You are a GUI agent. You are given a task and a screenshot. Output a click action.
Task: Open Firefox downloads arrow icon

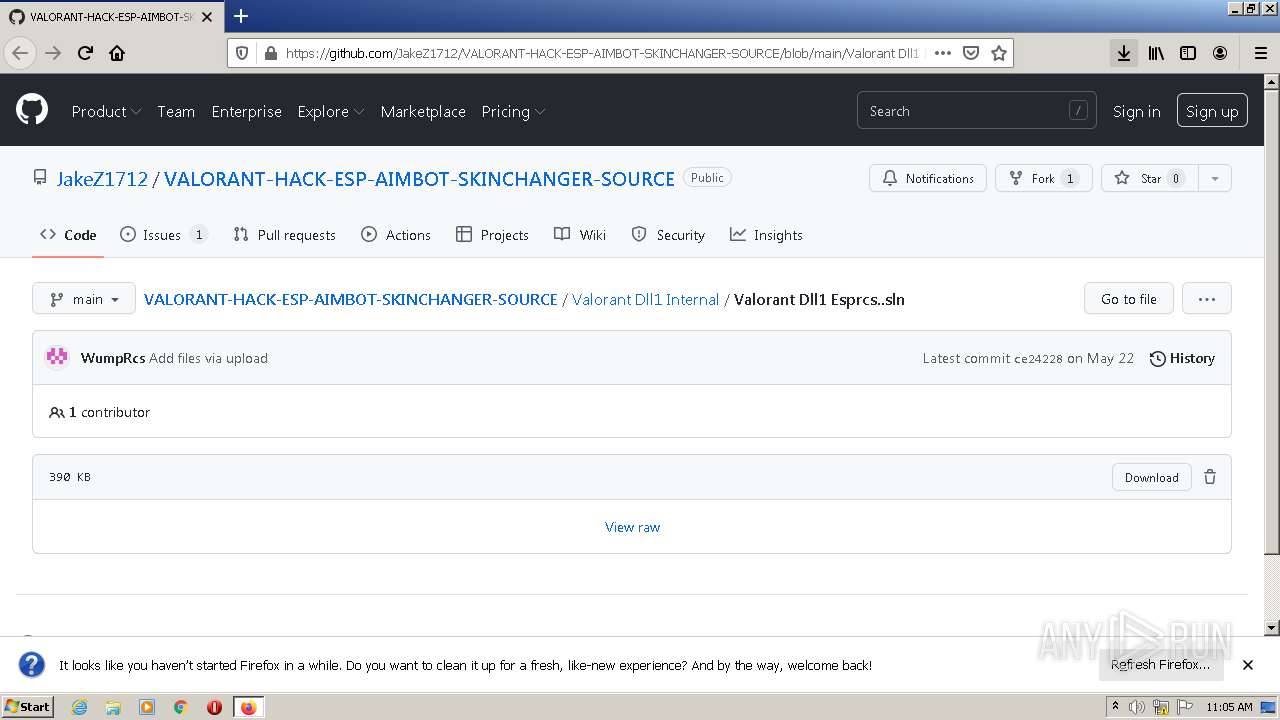coord(1124,53)
